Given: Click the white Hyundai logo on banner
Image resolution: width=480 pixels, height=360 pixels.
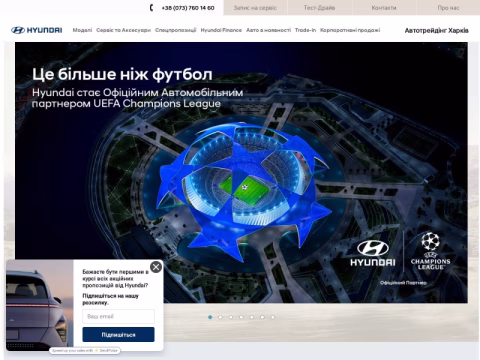Looking at the screenshot, I should 373,253.
